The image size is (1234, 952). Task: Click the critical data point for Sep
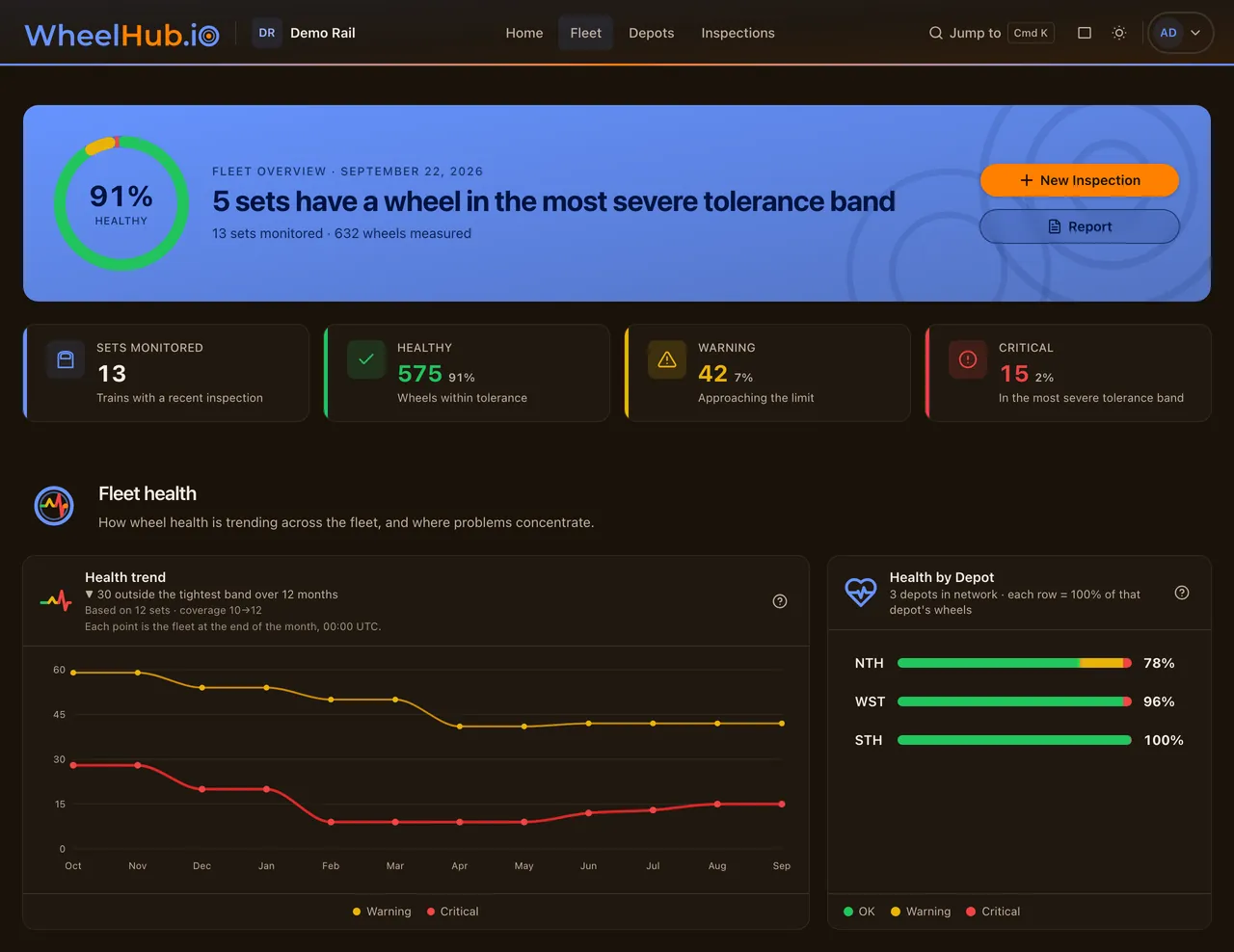click(x=782, y=804)
